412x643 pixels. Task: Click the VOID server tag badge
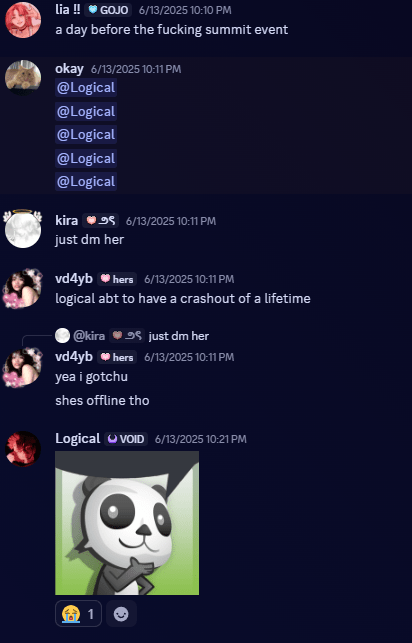[126, 439]
